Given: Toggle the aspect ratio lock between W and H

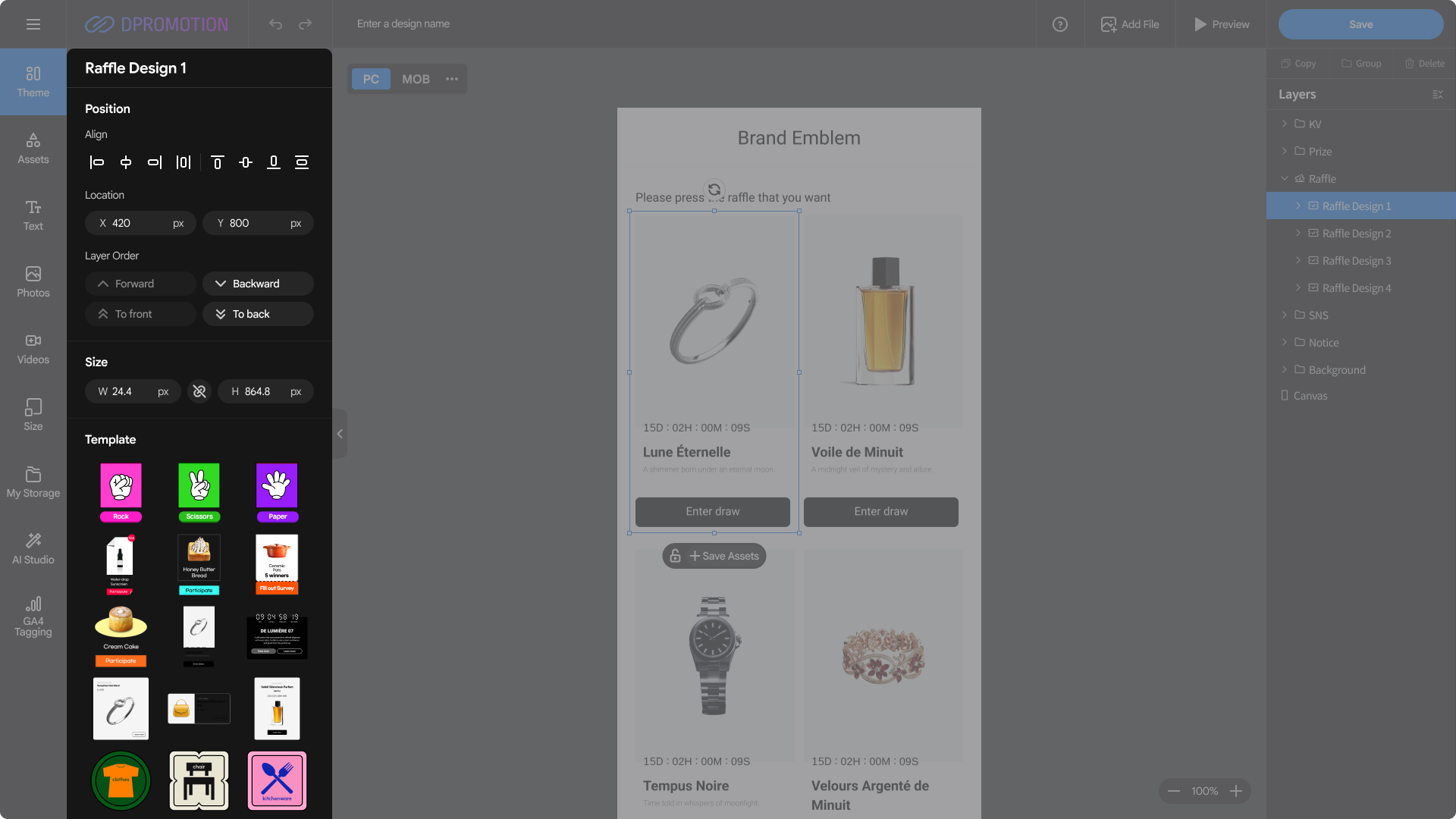Looking at the screenshot, I should click(199, 391).
